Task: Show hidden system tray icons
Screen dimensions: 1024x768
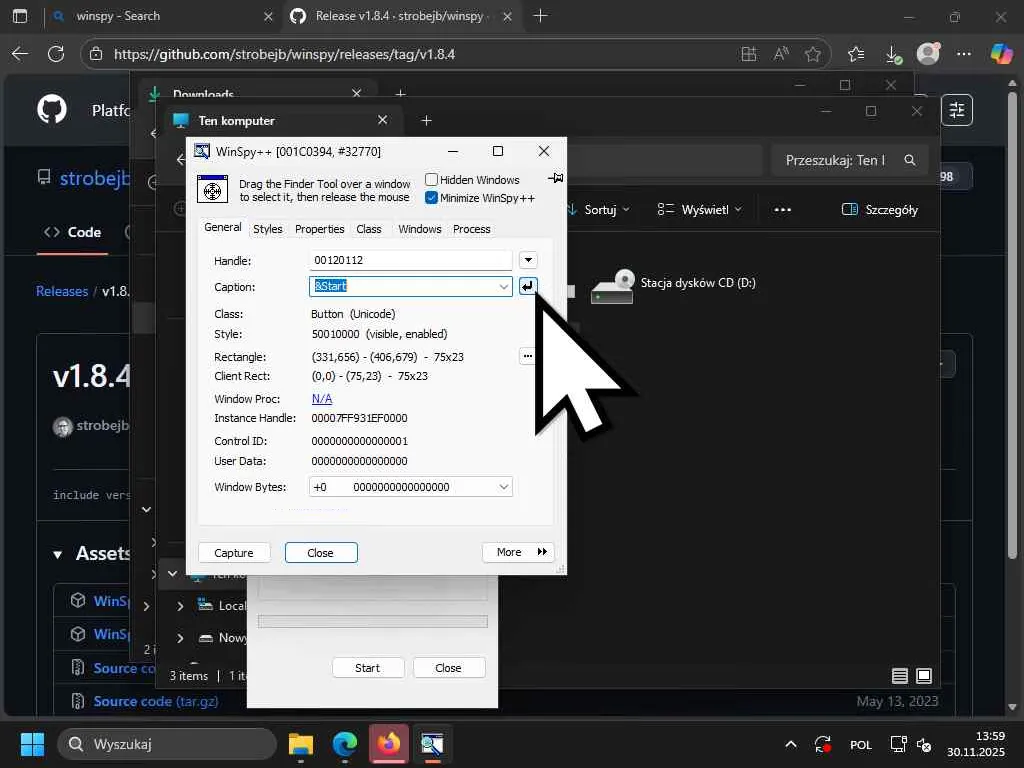Action: [791, 744]
